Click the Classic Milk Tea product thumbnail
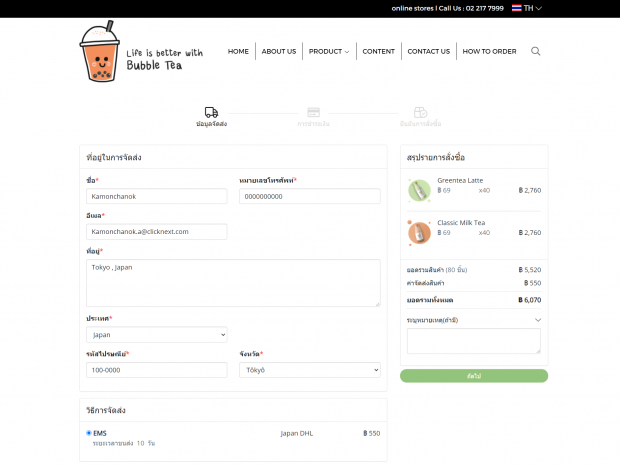 (419, 231)
